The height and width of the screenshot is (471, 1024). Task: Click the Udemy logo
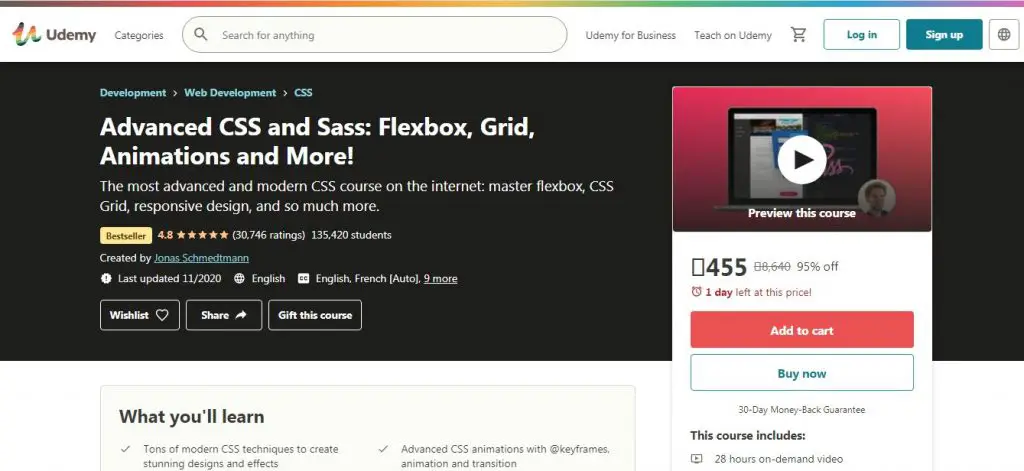click(x=54, y=35)
